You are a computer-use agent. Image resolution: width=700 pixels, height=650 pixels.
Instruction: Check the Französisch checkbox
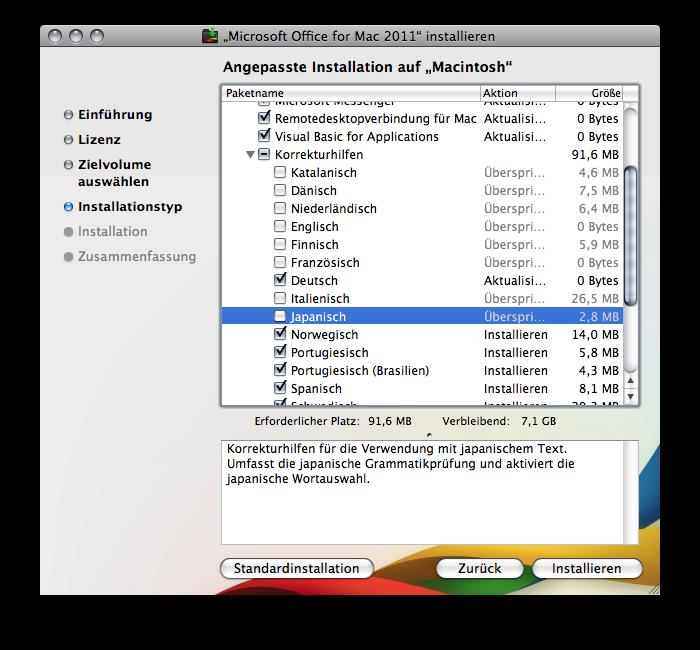pyautogui.click(x=280, y=262)
